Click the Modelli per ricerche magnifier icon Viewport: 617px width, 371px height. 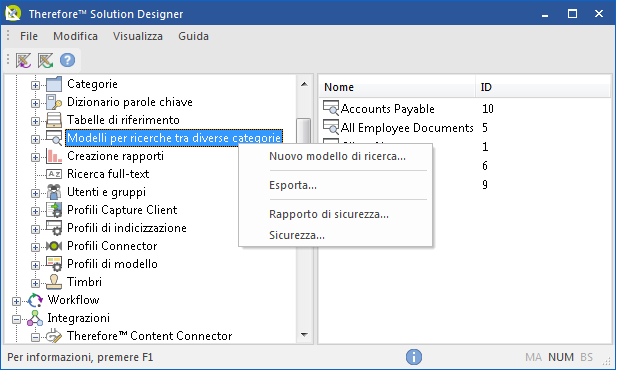click(x=54, y=138)
